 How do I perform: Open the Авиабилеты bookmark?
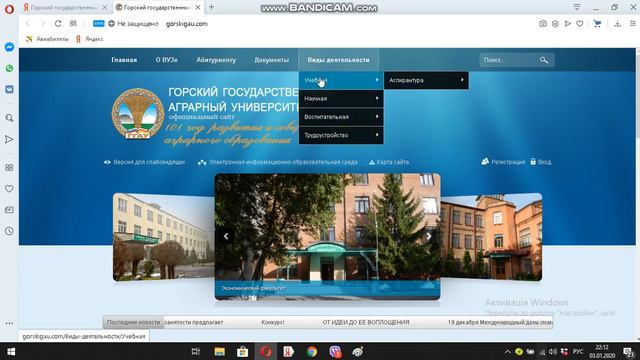[x=47, y=39]
